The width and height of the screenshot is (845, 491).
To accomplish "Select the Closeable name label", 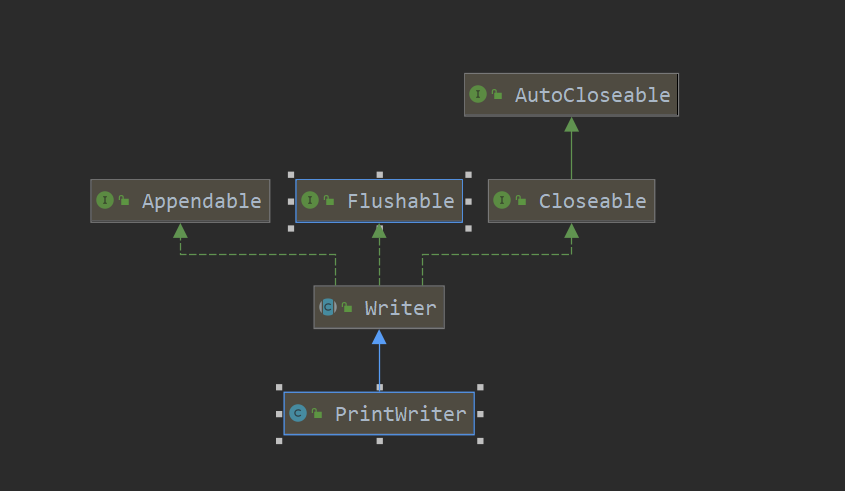I will point(592,201).
